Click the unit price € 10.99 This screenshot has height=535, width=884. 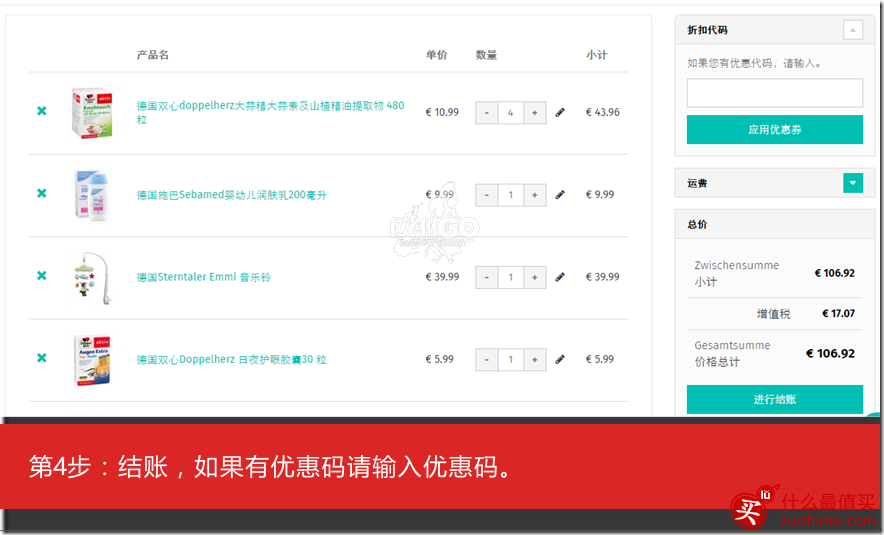tap(442, 112)
